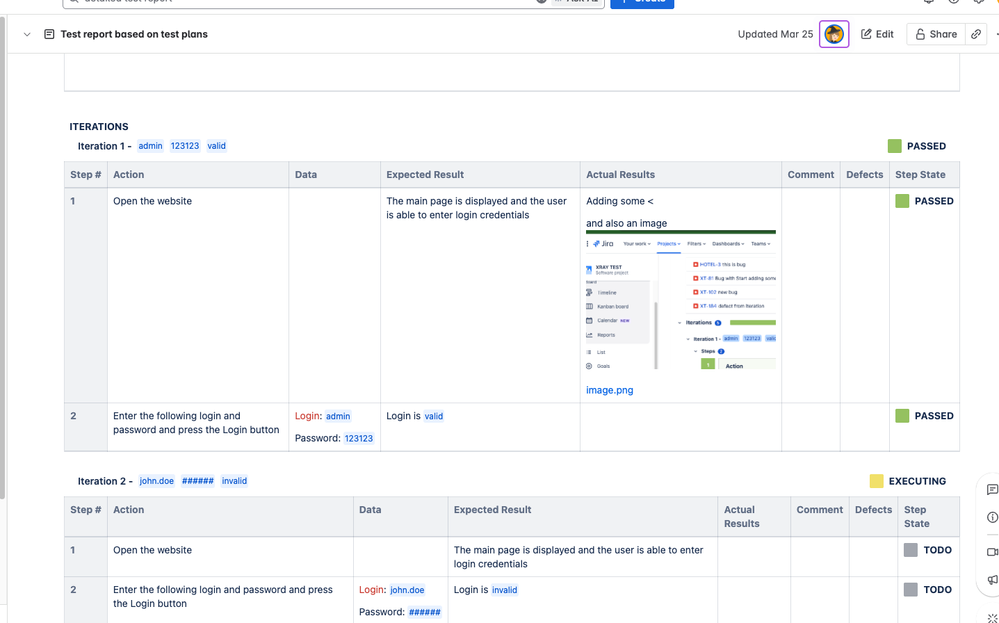Viewport: 999px width, 623px height.
Task: Click the copy page link icon
Action: click(x=976, y=33)
